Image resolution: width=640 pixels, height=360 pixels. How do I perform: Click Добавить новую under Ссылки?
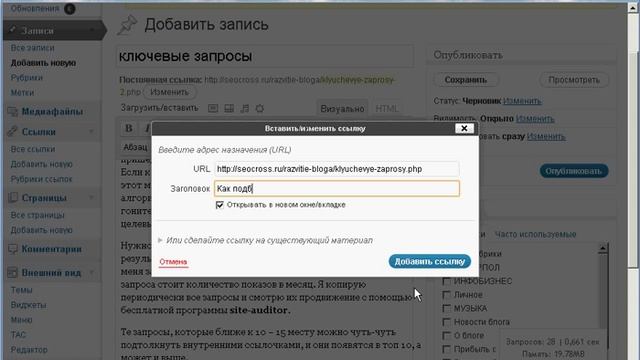[41, 164]
